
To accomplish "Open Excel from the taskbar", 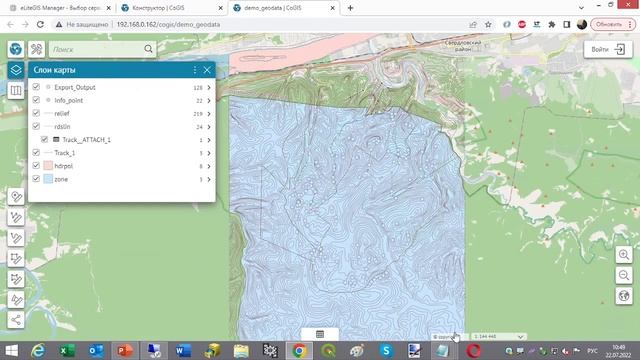I will point(67,351).
